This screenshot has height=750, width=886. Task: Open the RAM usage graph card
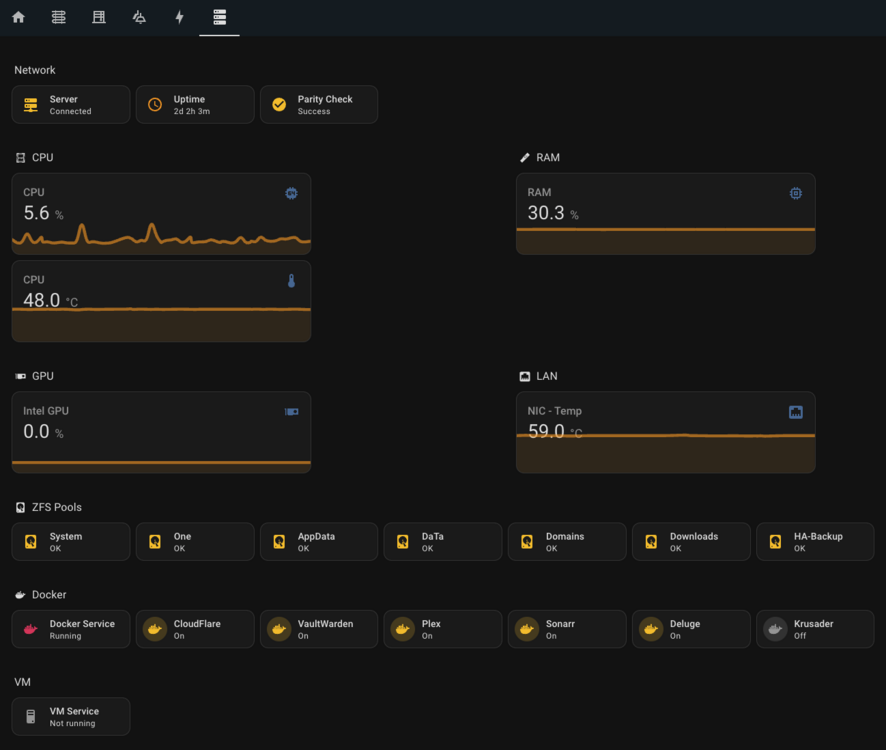(x=666, y=214)
